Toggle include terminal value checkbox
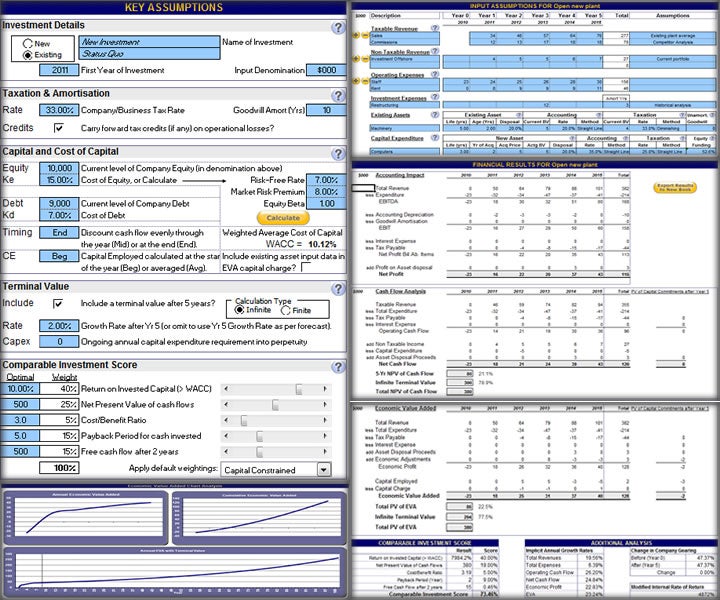The image size is (720, 600). (58, 303)
